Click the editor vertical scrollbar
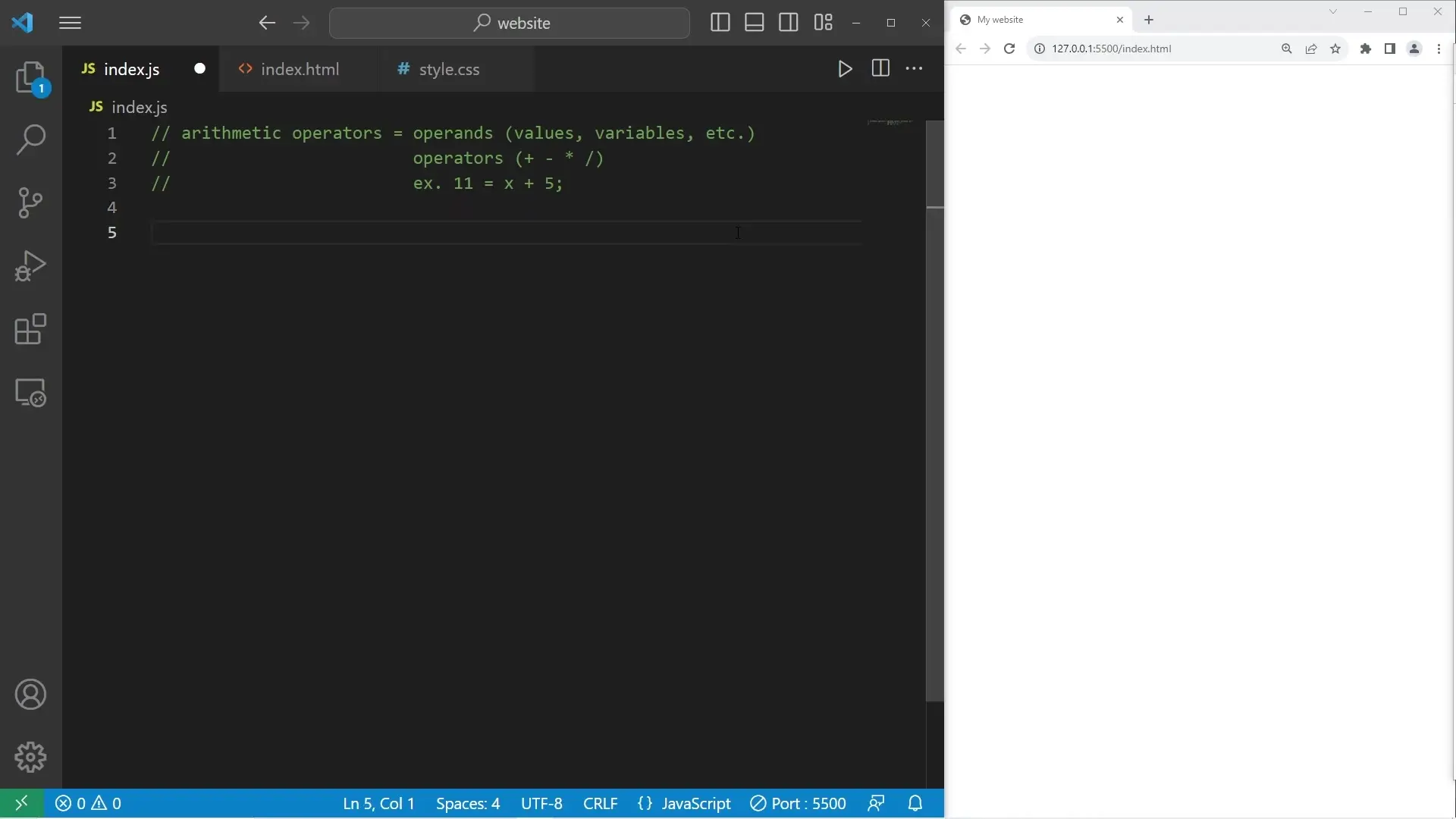The height and width of the screenshot is (819, 1456). [x=935, y=409]
